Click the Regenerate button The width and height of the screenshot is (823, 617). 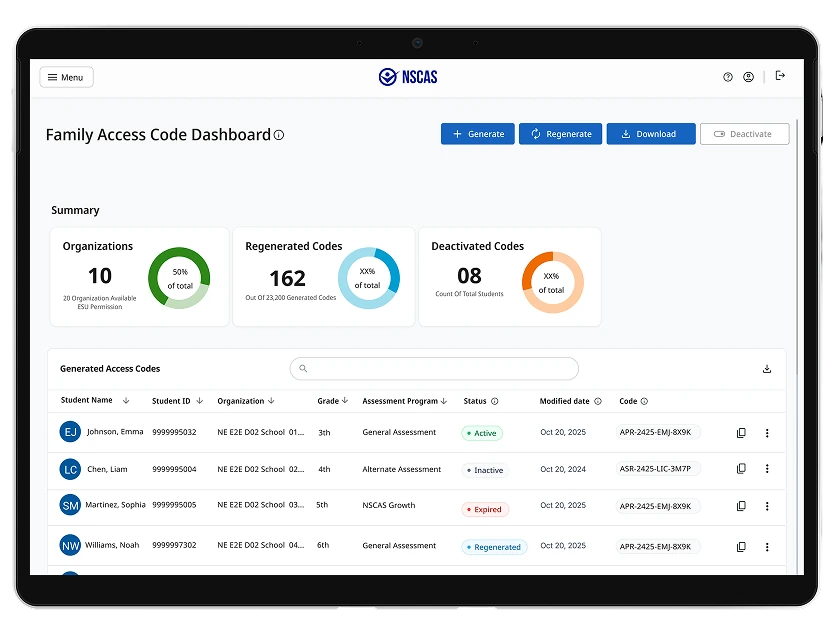561,134
